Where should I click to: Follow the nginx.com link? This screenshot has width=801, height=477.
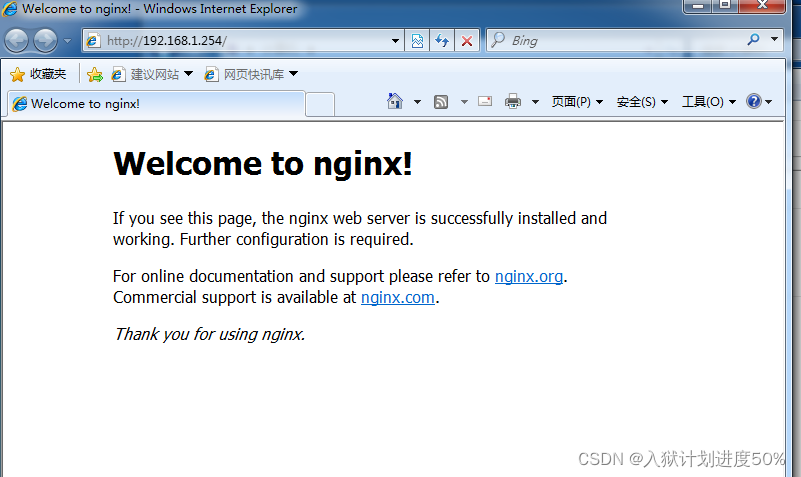coord(397,297)
